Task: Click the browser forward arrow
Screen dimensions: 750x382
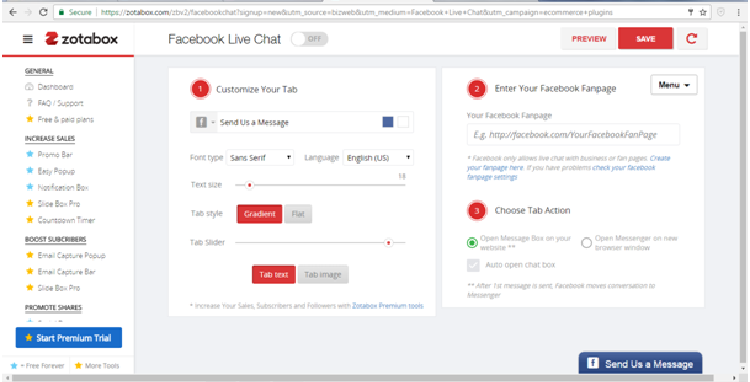Action: point(28,12)
